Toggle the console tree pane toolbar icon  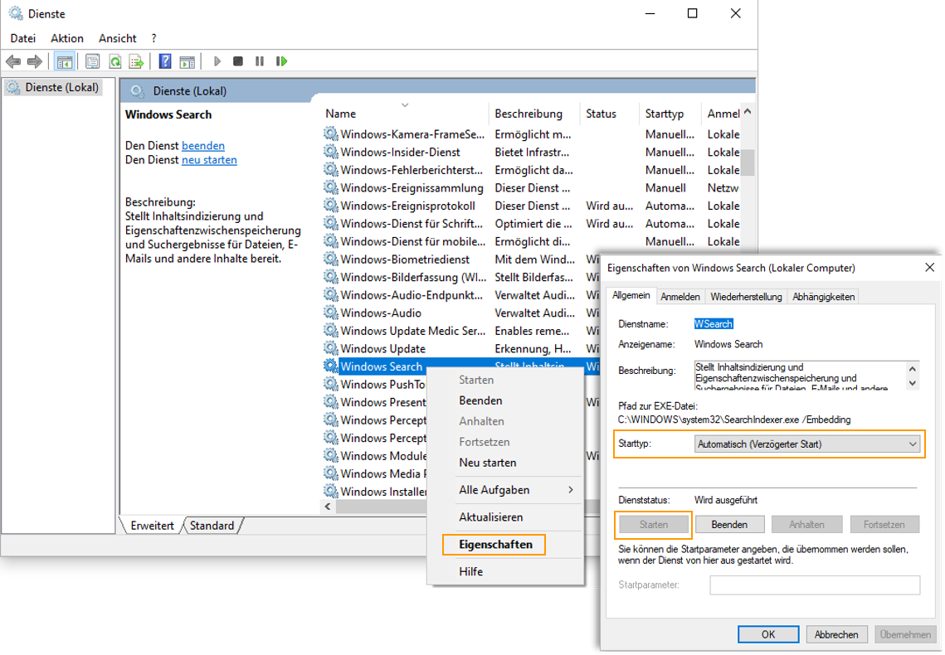[x=64, y=61]
